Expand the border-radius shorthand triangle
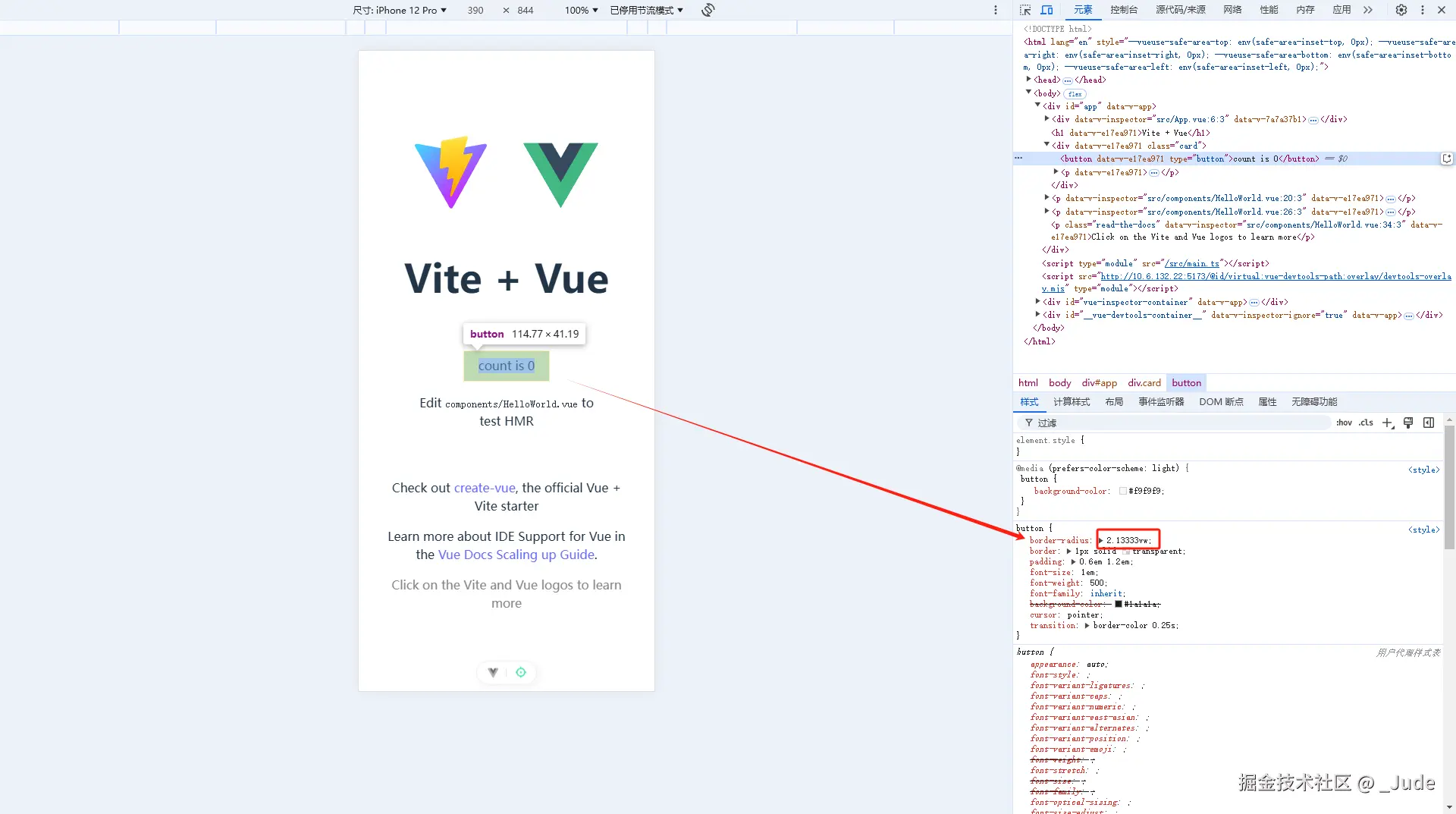 tap(1101, 541)
